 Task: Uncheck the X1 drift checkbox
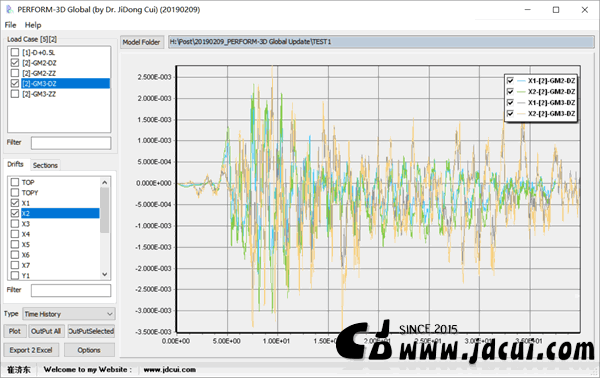15,203
